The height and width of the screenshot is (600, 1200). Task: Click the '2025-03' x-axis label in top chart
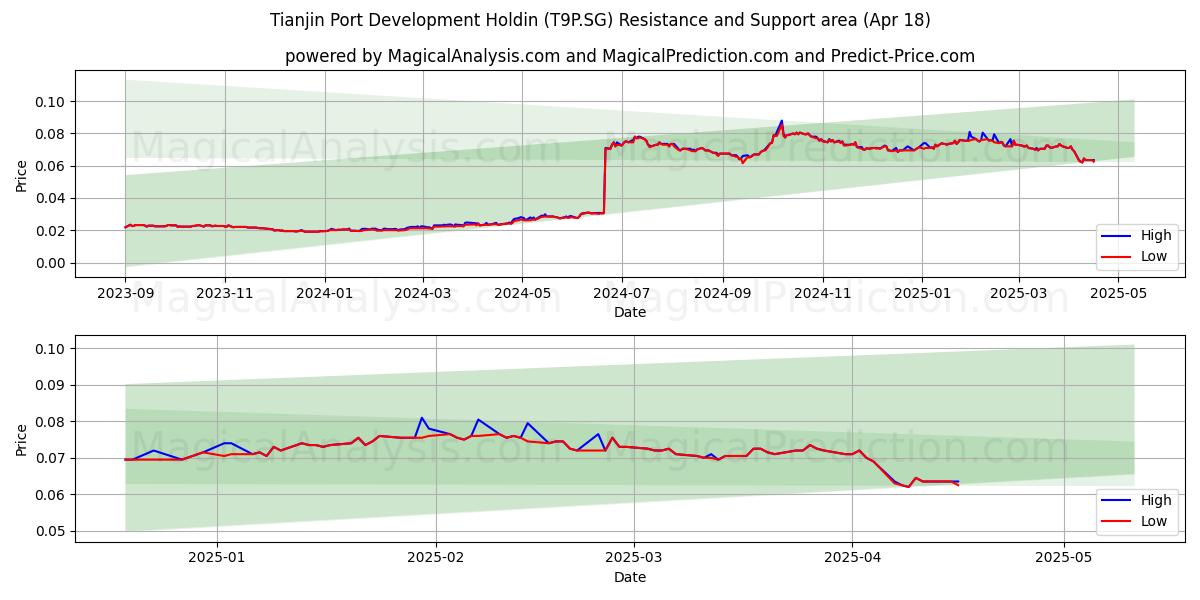tap(1019, 295)
